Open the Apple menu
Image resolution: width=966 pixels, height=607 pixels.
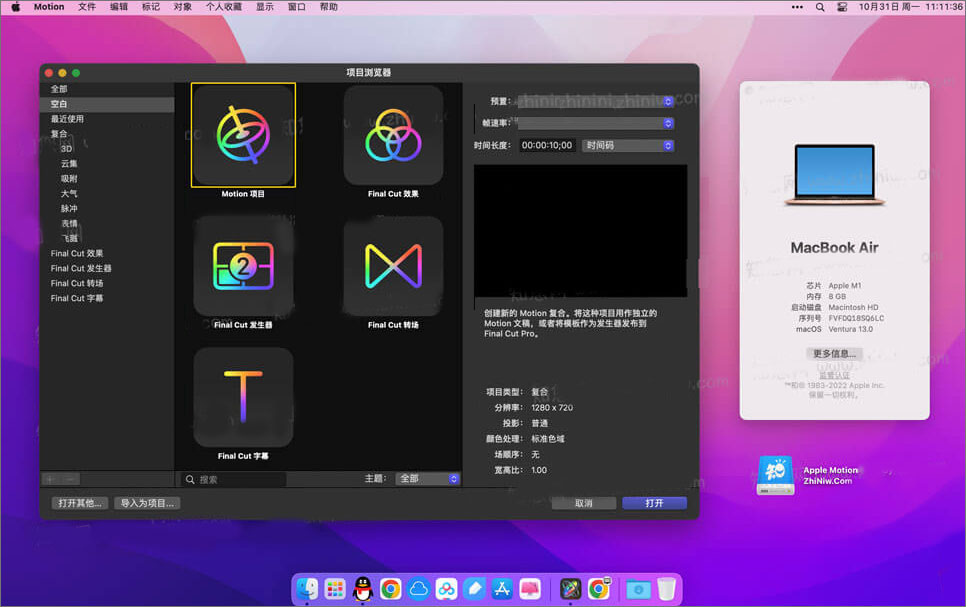(15, 7)
